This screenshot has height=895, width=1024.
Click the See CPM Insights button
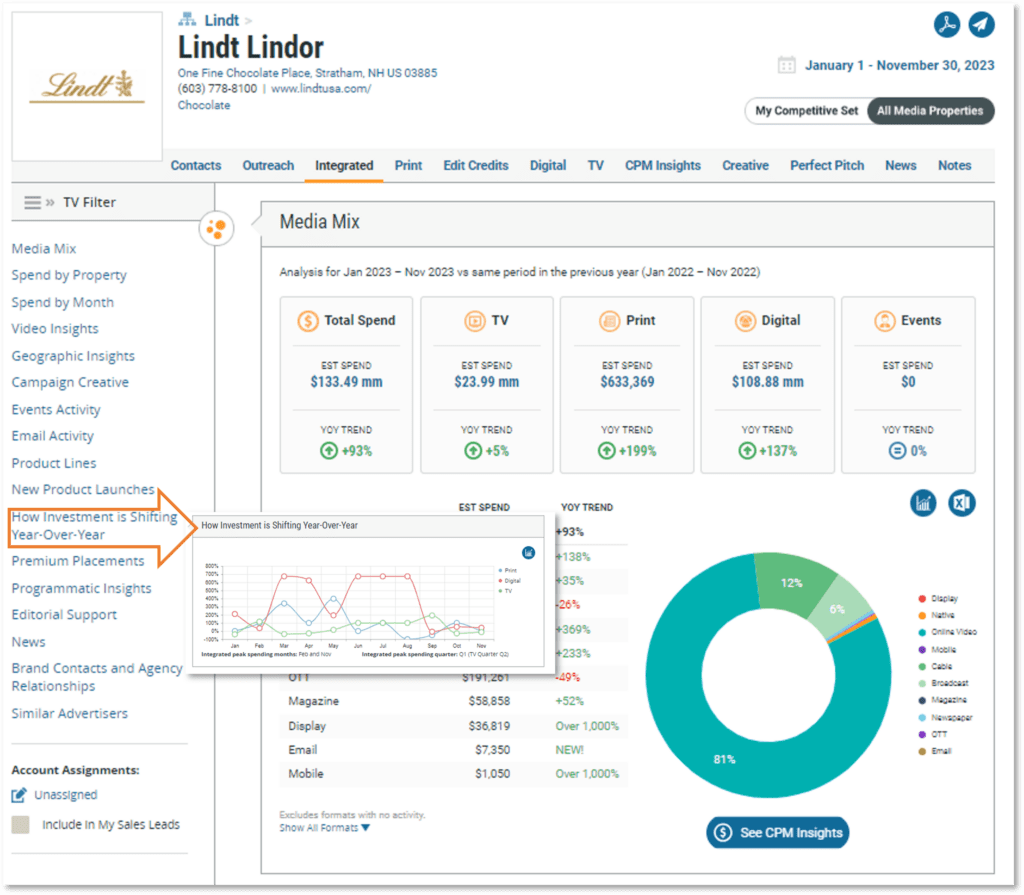point(777,833)
